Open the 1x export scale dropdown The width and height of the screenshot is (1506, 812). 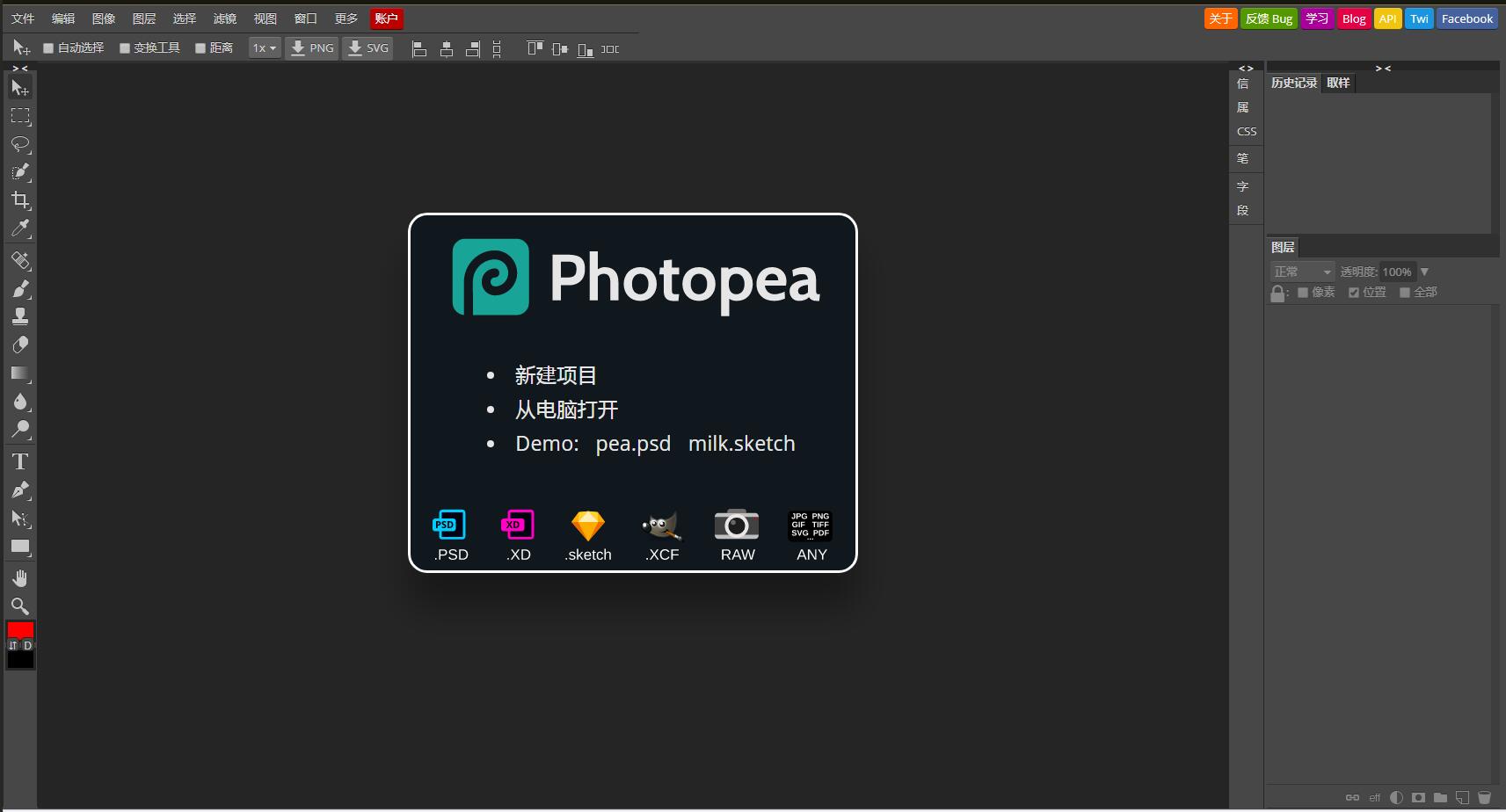tap(265, 48)
